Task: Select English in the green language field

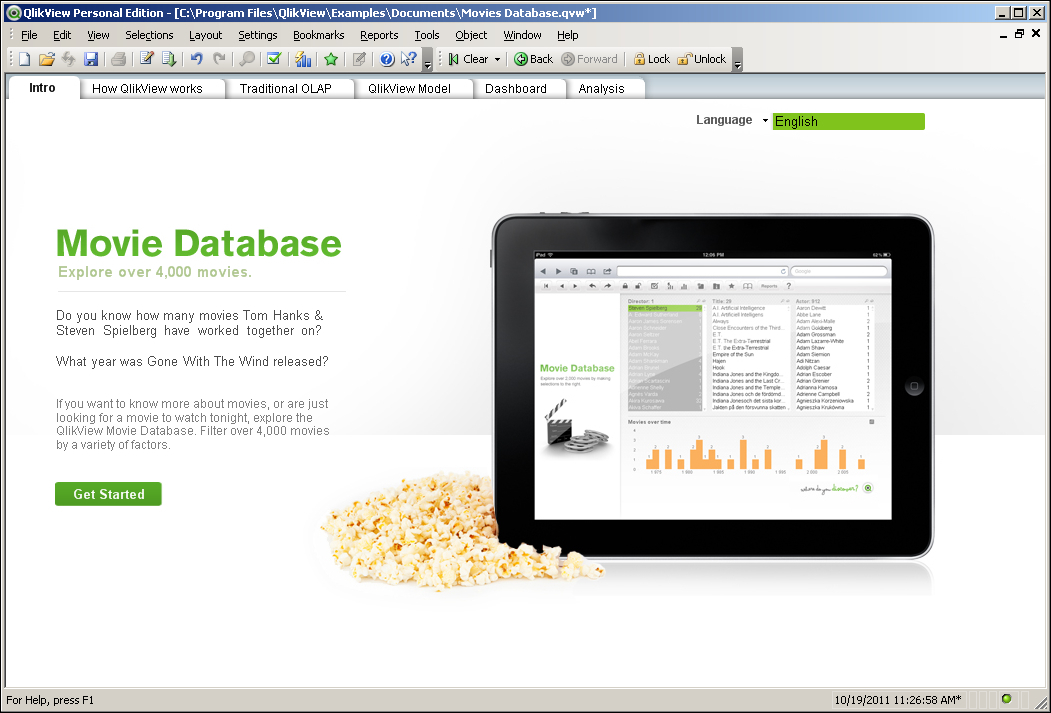Action: (x=848, y=121)
